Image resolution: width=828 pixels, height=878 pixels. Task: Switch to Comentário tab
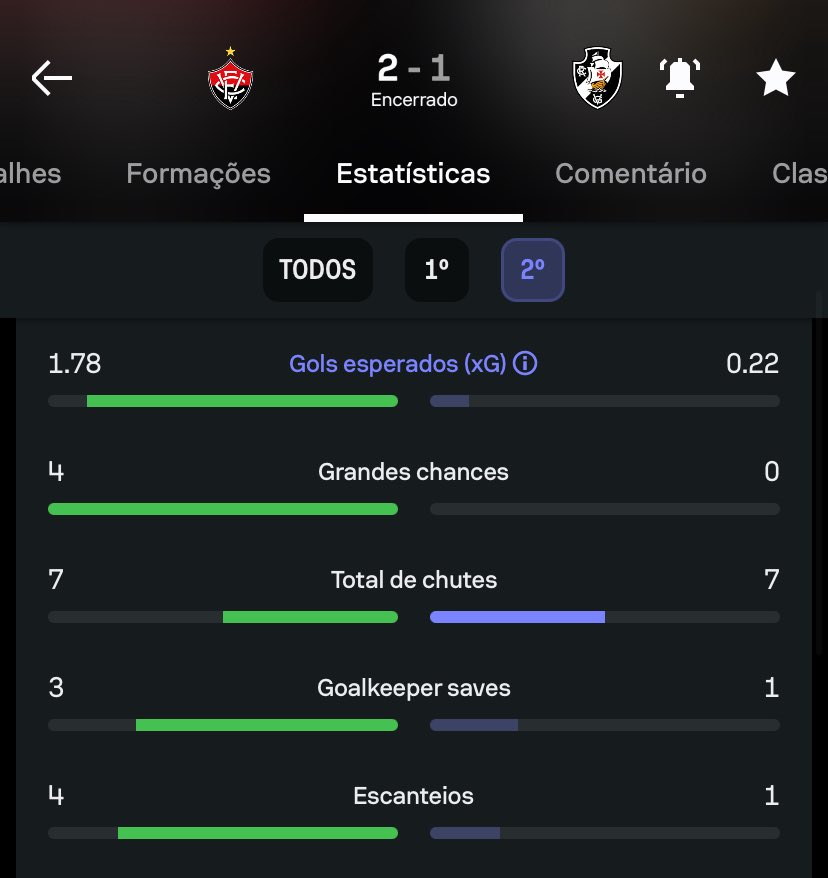click(x=631, y=174)
